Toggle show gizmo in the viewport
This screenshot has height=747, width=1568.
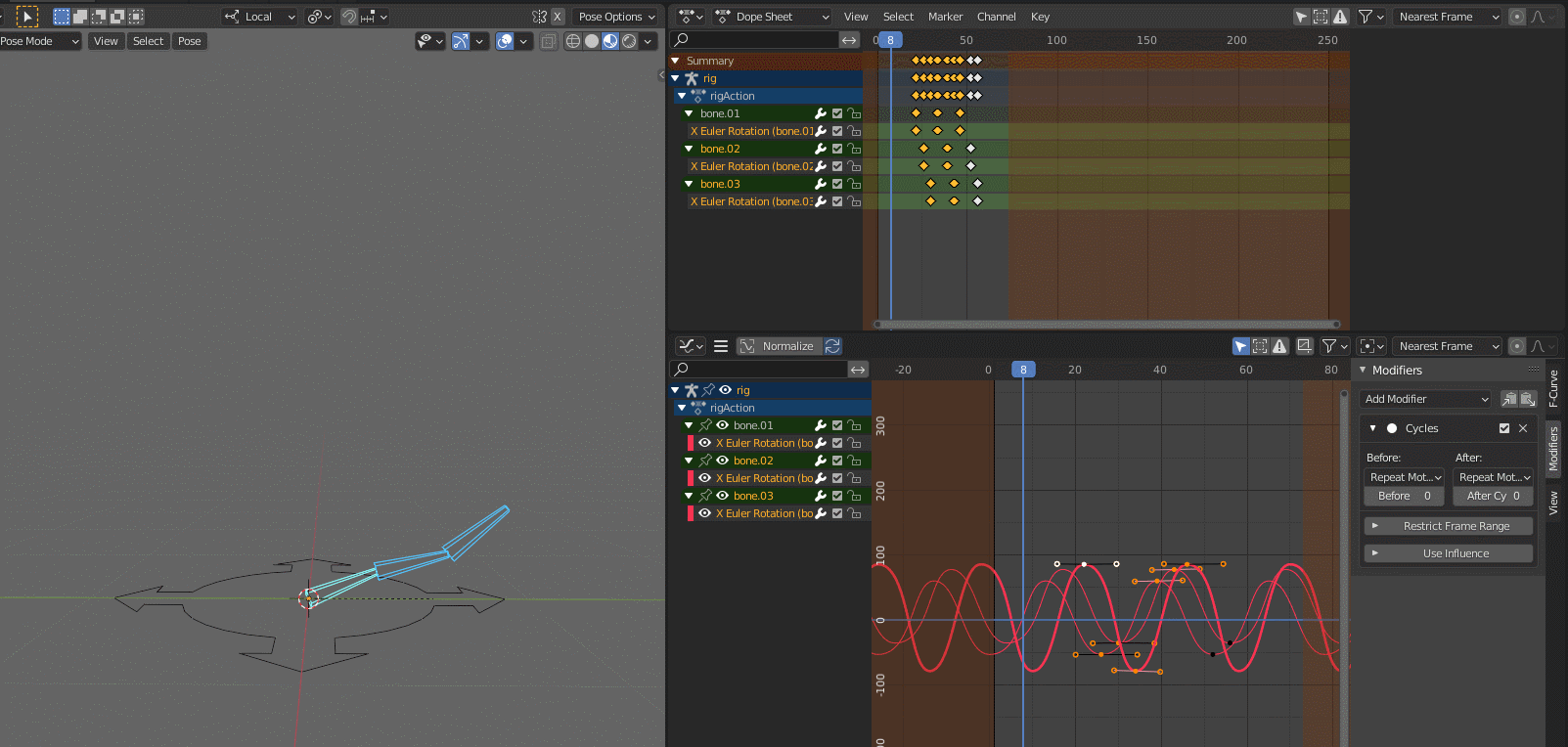tap(461, 41)
